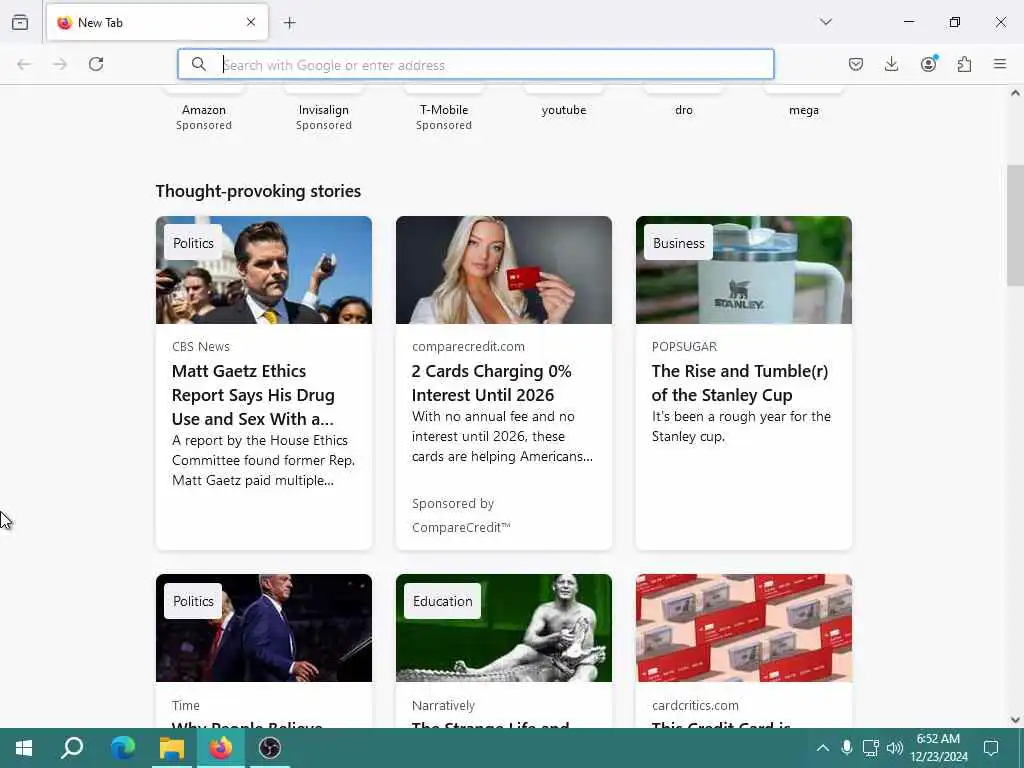Screen dimensions: 1024x768
Task: Open the Downloads panel
Action: click(x=891, y=64)
